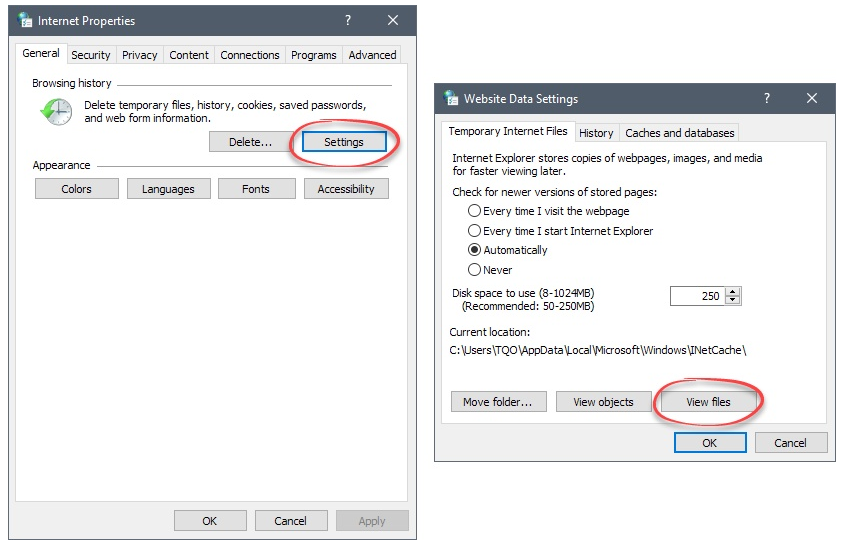Increase disk space with up arrow
Image resolution: width=857 pixels, height=543 pixels.
(732, 291)
